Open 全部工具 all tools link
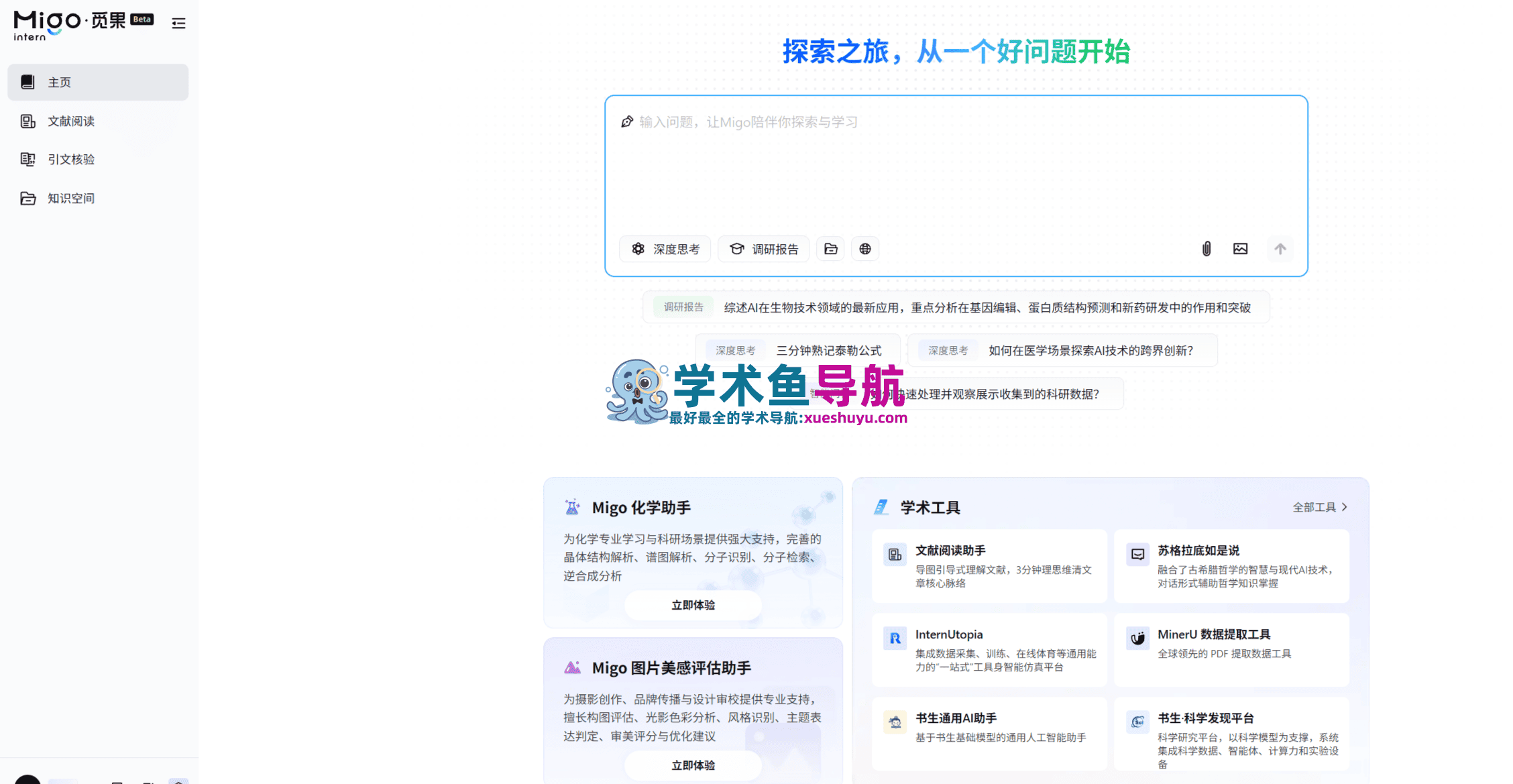 pyautogui.click(x=1320, y=508)
